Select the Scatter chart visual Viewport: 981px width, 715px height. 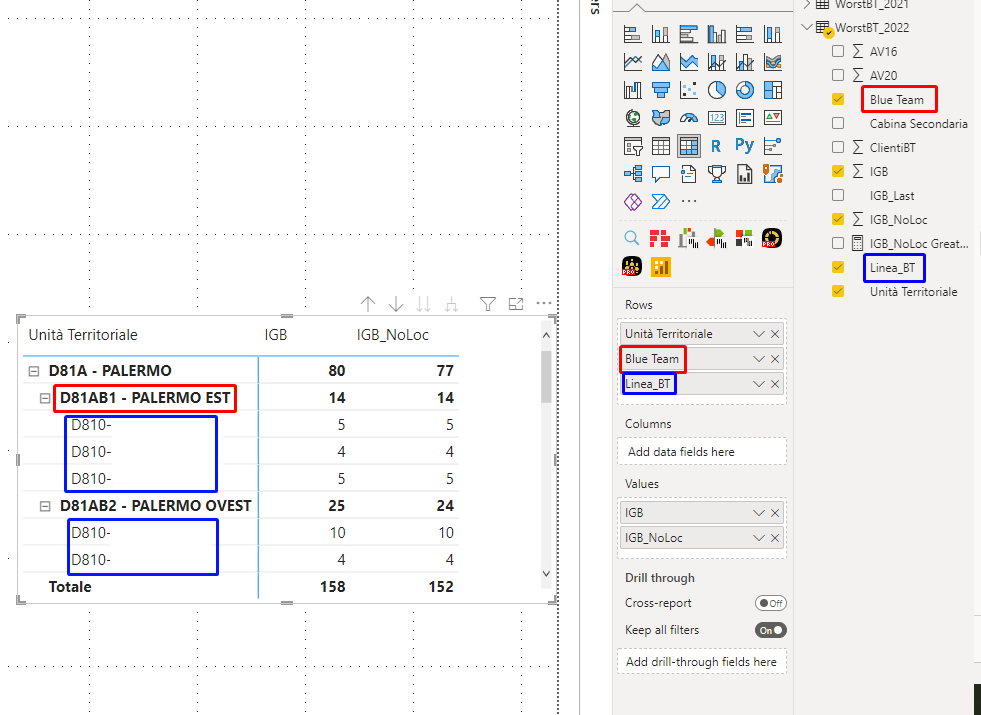[689, 90]
